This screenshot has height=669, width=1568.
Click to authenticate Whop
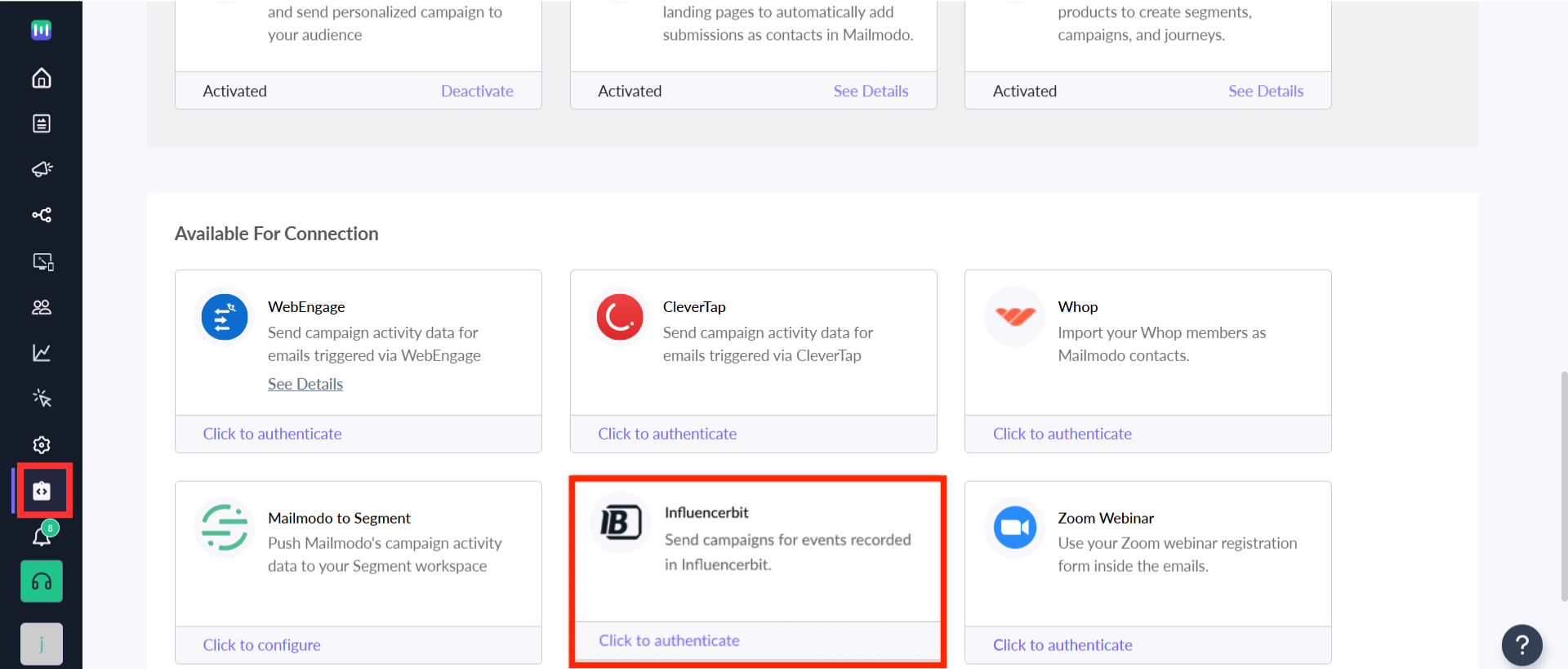click(1062, 434)
